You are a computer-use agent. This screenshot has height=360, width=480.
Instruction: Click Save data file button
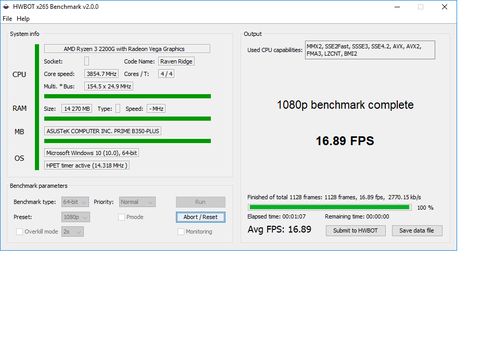click(x=417, y=230)
